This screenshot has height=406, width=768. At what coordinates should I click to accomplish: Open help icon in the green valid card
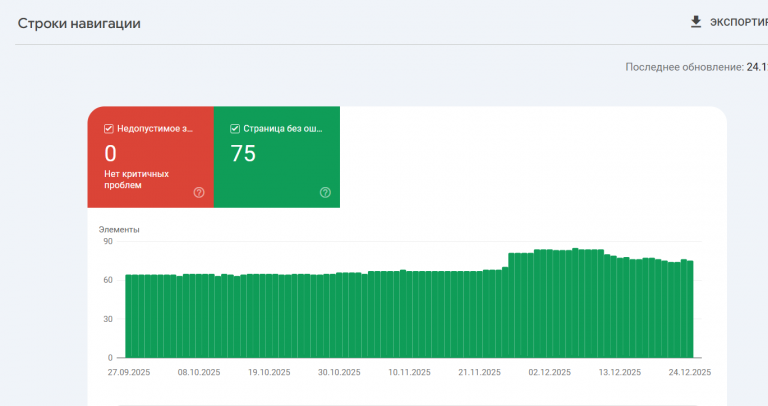[x=325, y=192]
